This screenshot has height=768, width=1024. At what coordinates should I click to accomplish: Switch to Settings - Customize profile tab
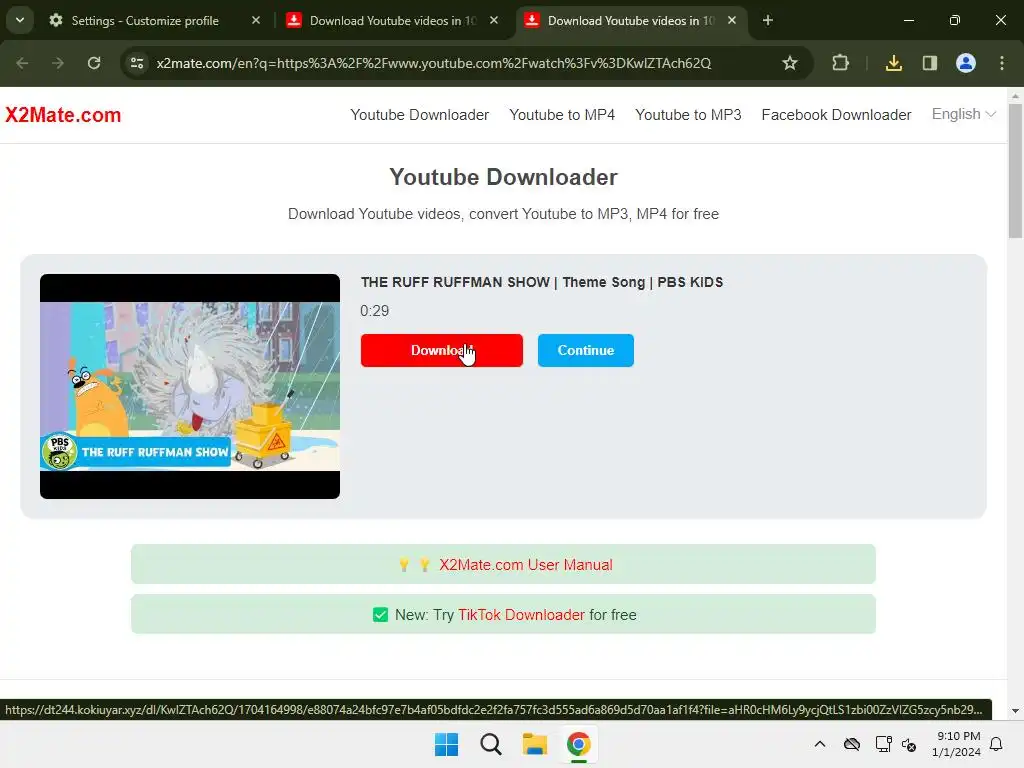pyautogui.click(x=145, y=21)
